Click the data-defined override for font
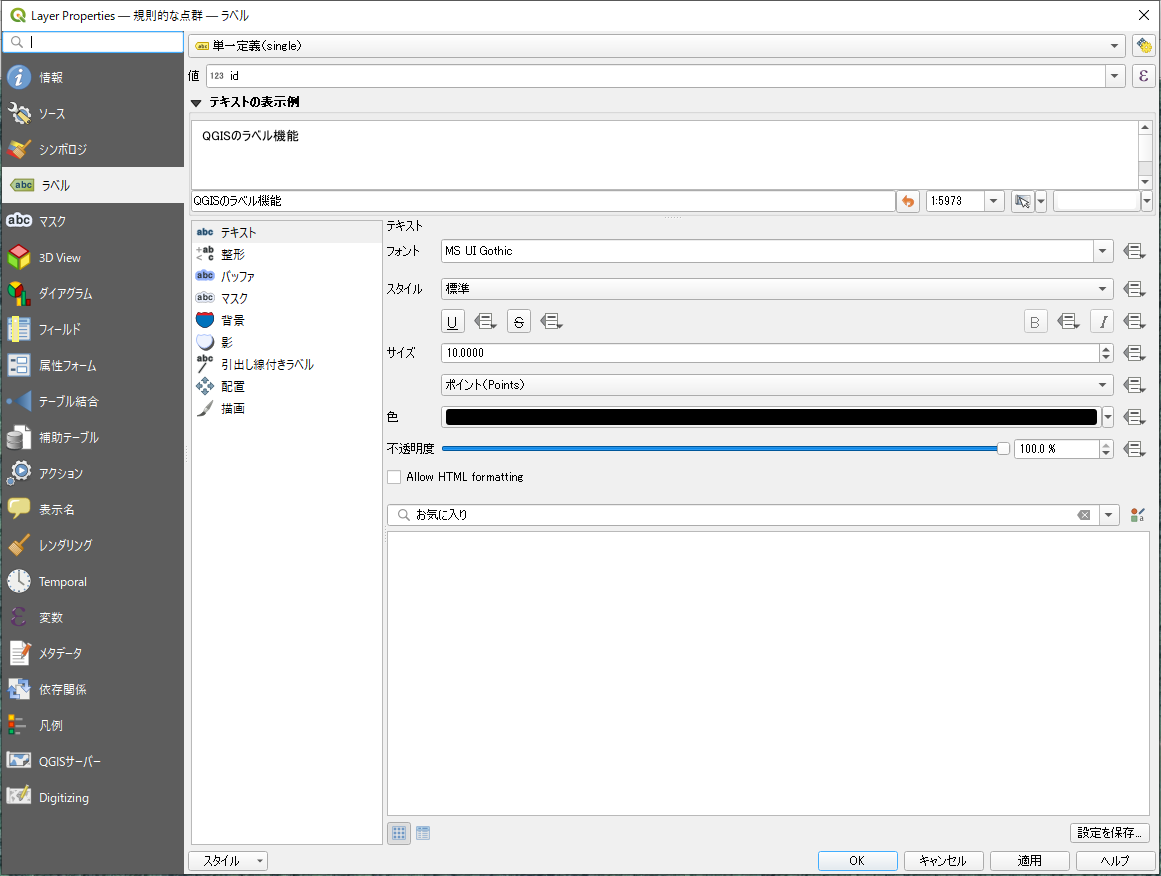 point(1134,251)
